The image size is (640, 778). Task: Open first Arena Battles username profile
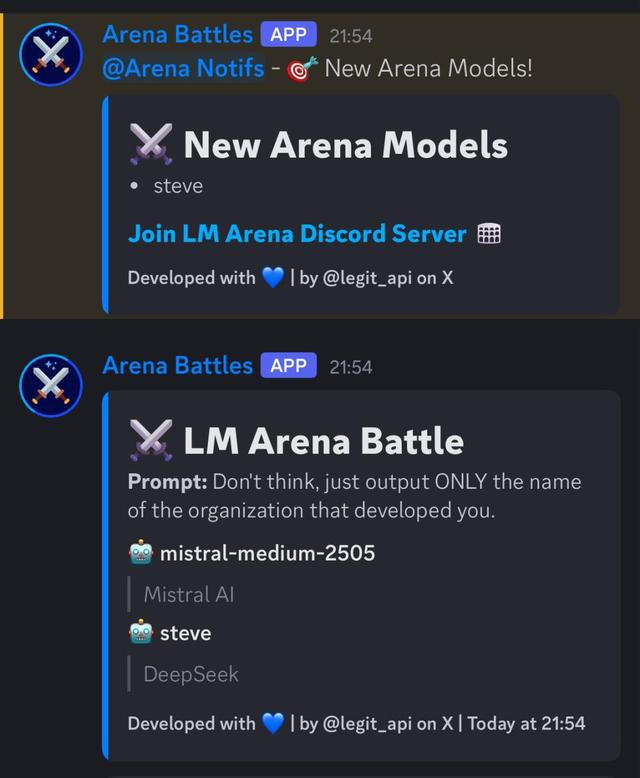(x=178, y=35)
